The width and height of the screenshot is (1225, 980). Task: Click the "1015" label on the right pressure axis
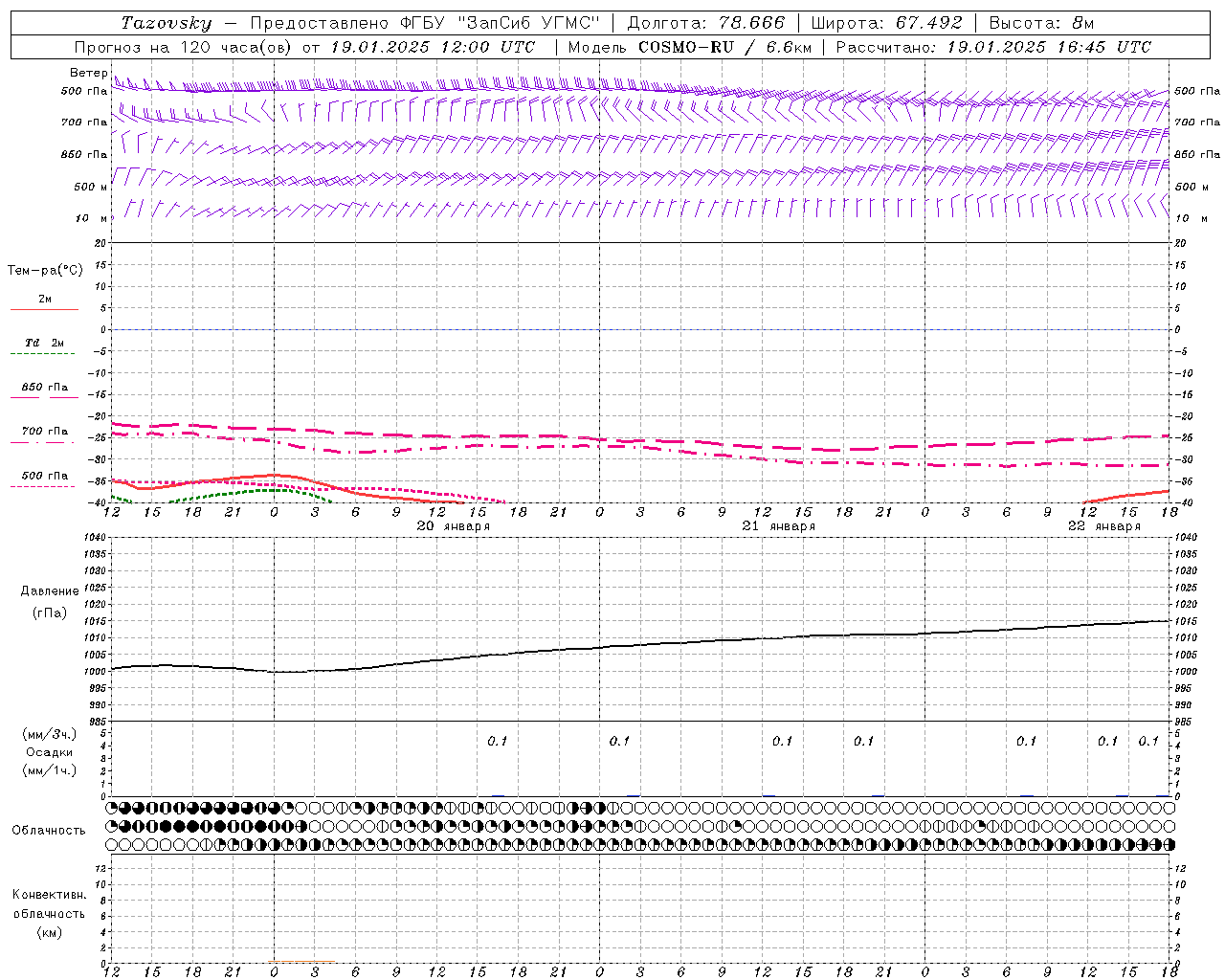point(1186,621)
